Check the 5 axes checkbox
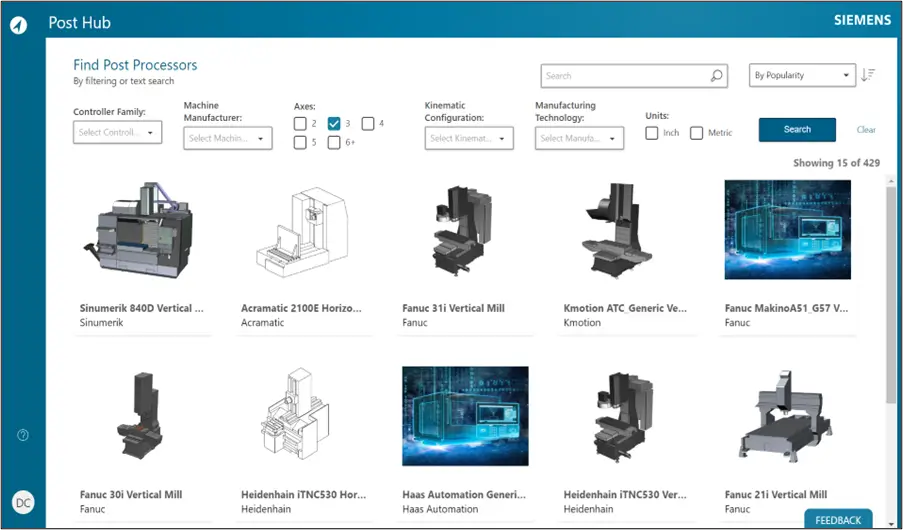The height and width of the screenshot is (530, 903). click(300, 142)
